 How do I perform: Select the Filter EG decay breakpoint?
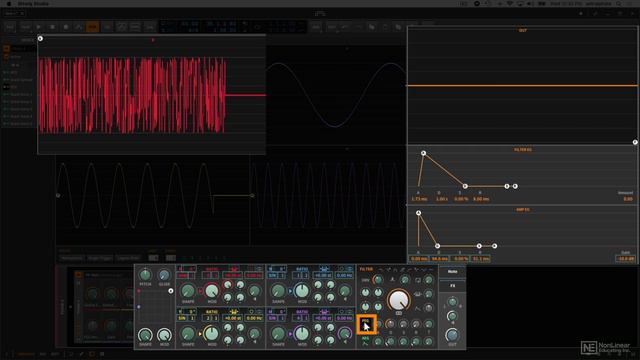(x=465, y=186)
